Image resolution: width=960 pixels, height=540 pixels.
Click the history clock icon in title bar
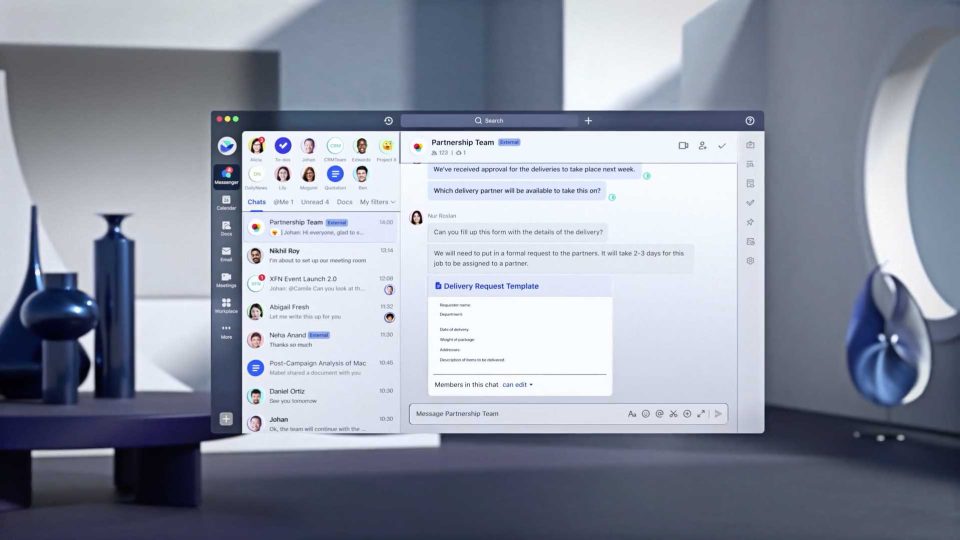pos(389,121)
